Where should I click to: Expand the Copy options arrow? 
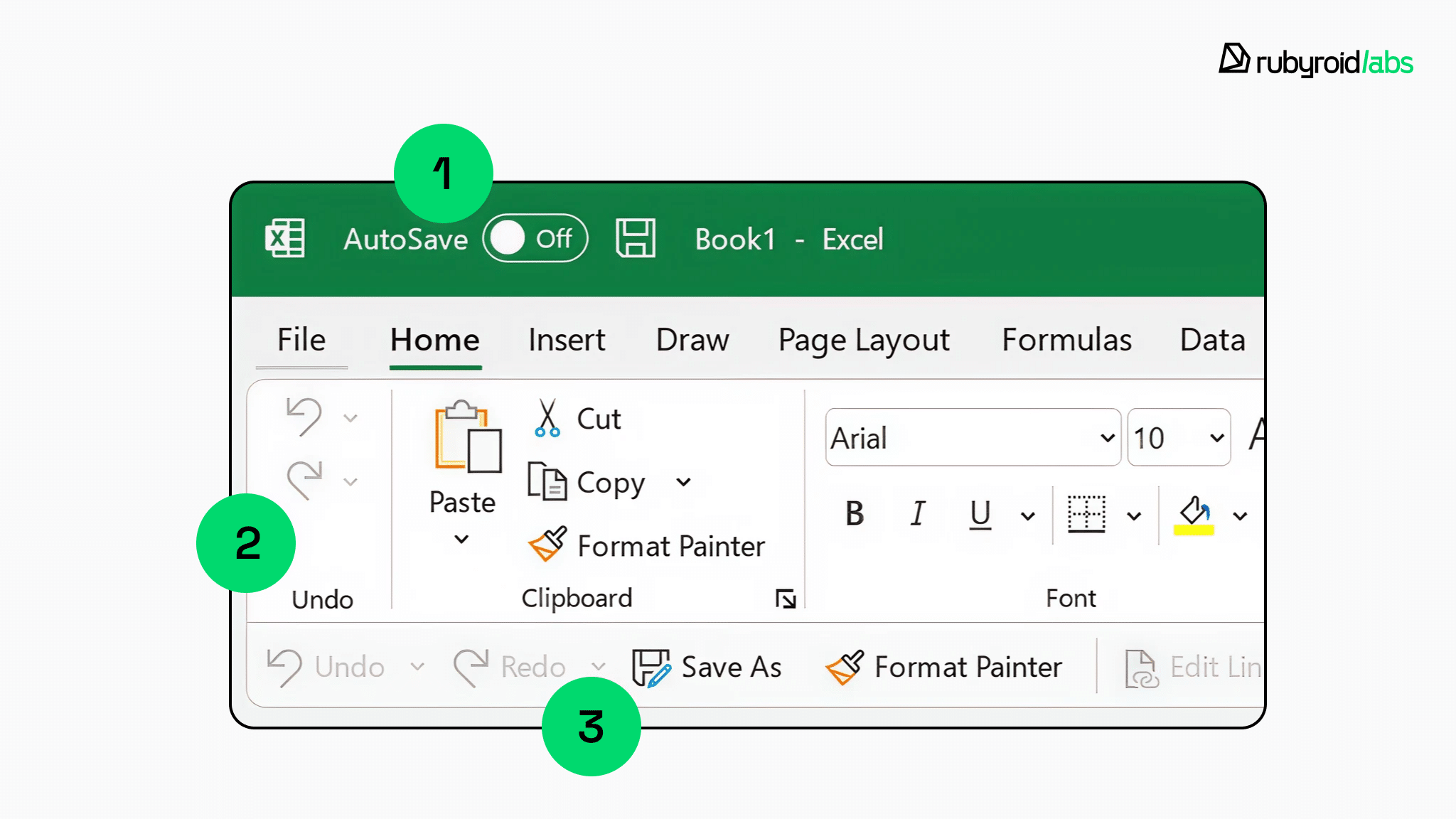pos(683,483)
